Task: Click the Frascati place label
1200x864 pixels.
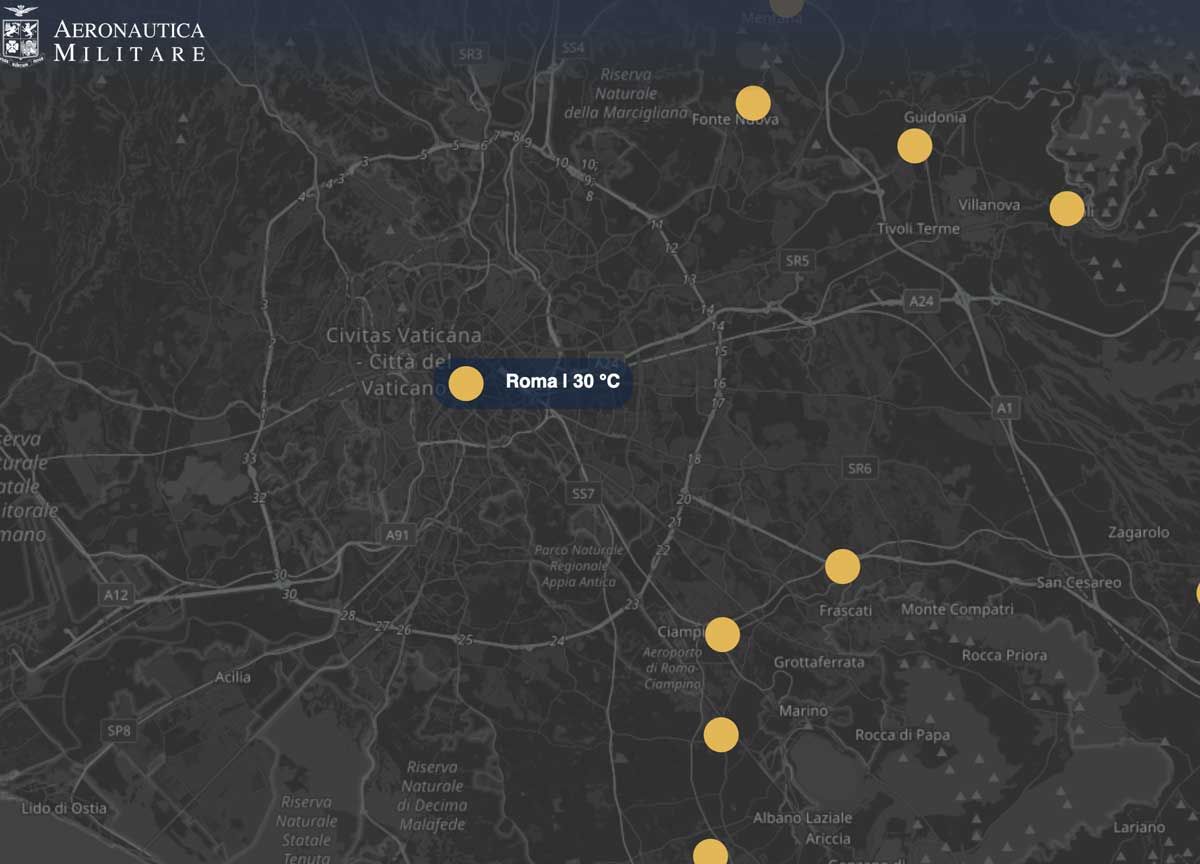Action: pyautogui.click(x=846, y=610)
